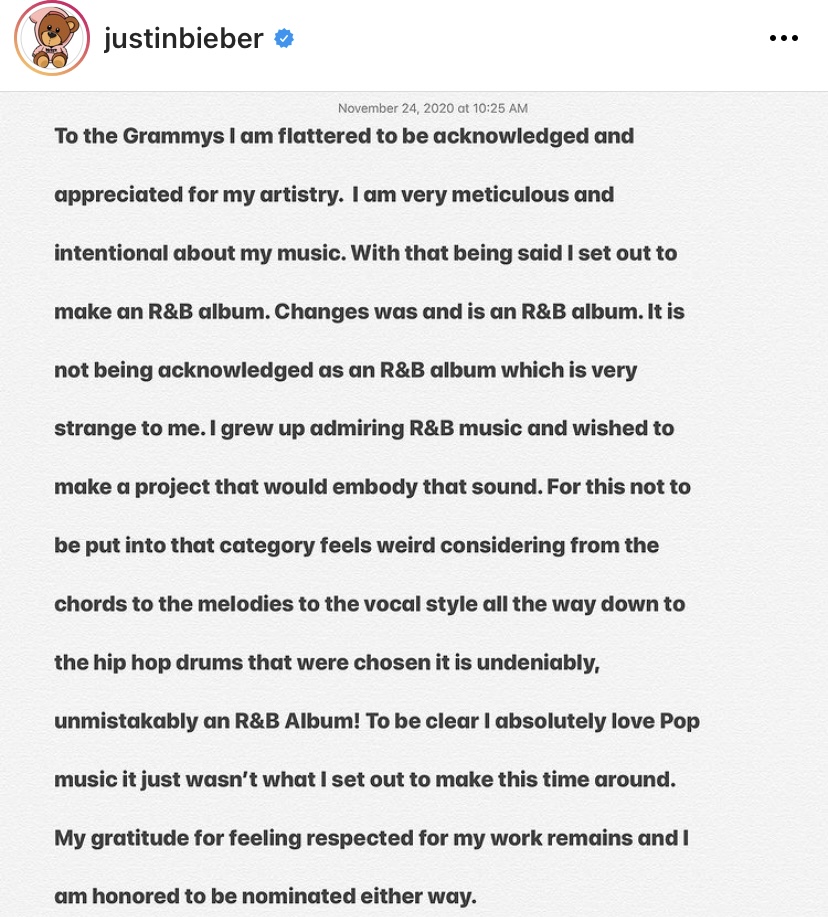Open the three-dot more options menu
828x917 pixels.
[x=784, y=38]
